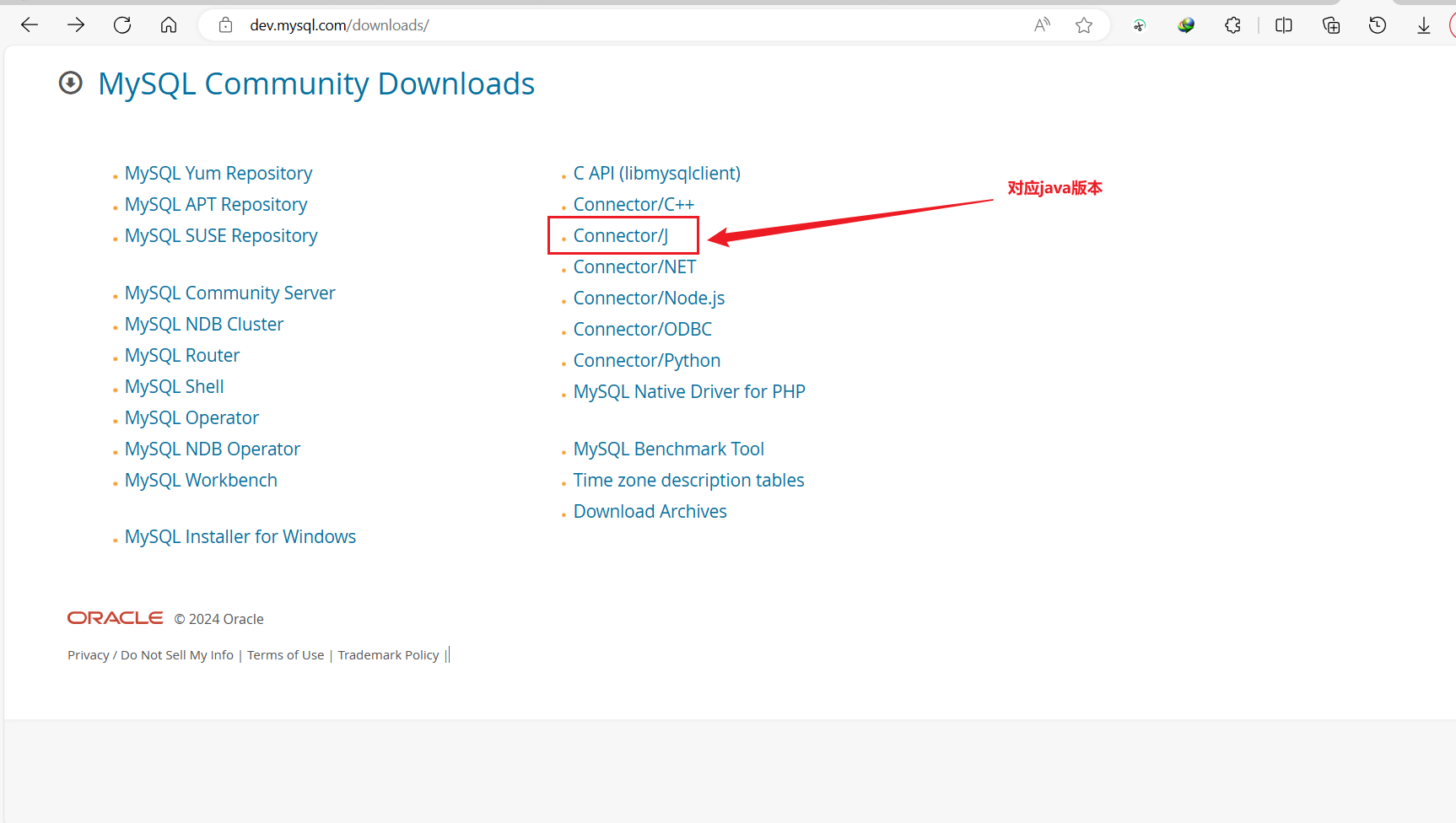The height and width of the screenshot is (823, 1456).
Task: Open MySQL Operator link
Action: [x=191, y=418]
